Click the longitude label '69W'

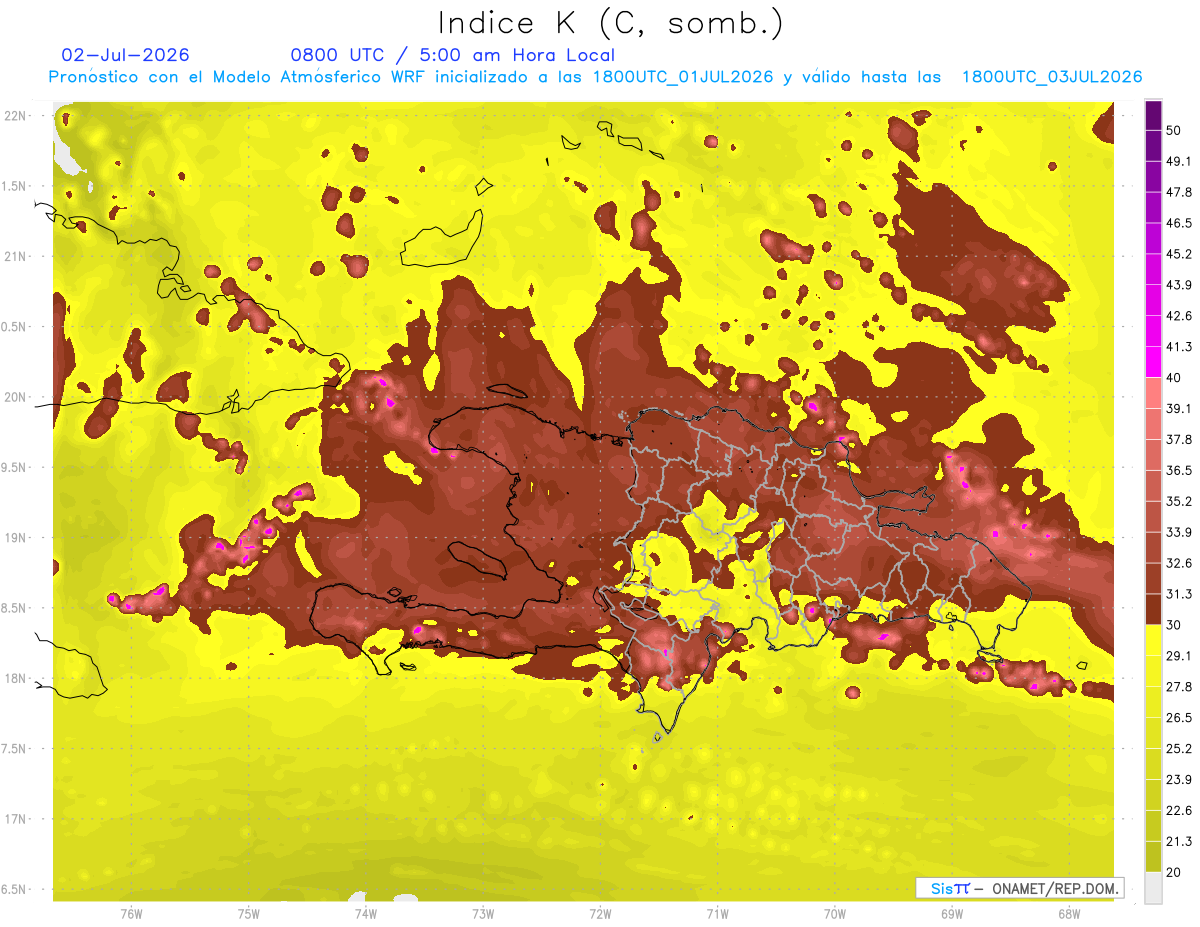click(x=952, y=914)
